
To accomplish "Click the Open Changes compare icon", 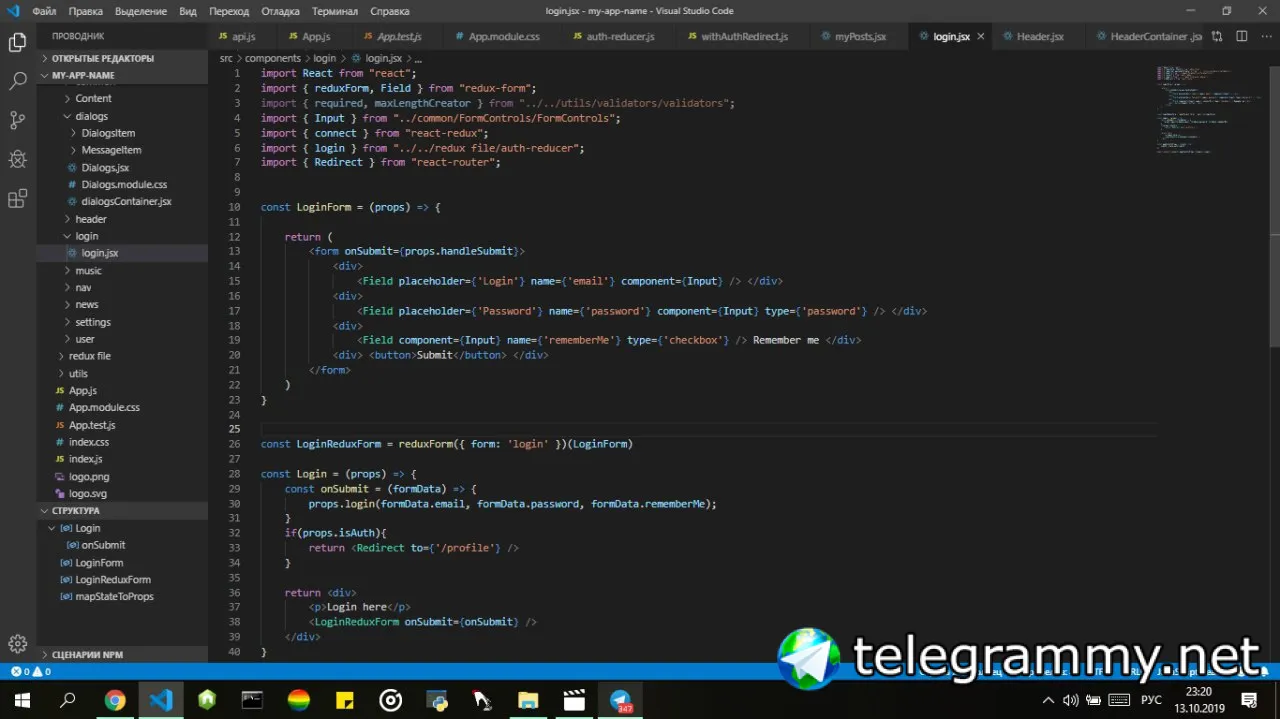I will point(1217,36).
